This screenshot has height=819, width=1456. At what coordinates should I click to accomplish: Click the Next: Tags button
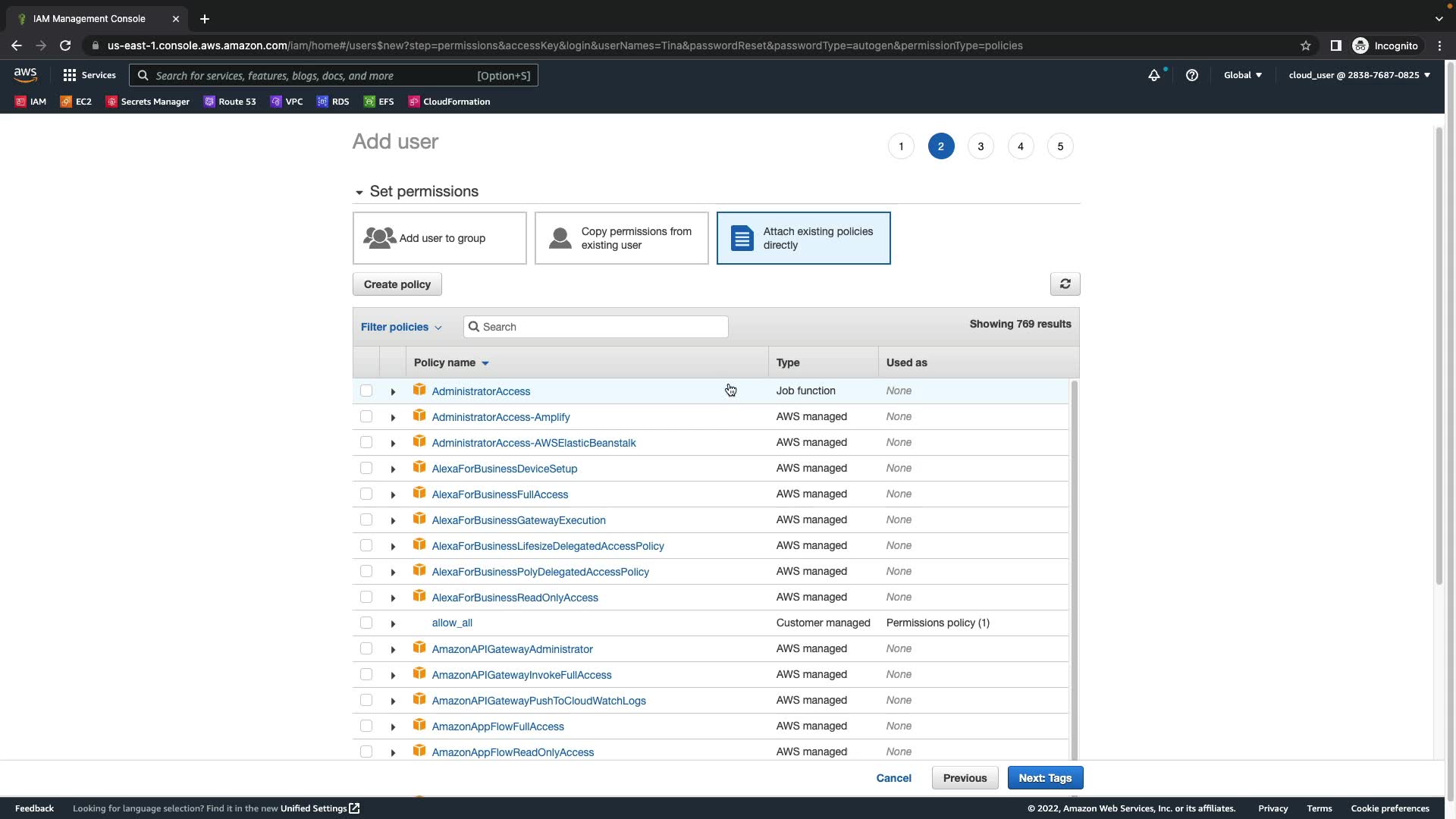coord(1044,778)
